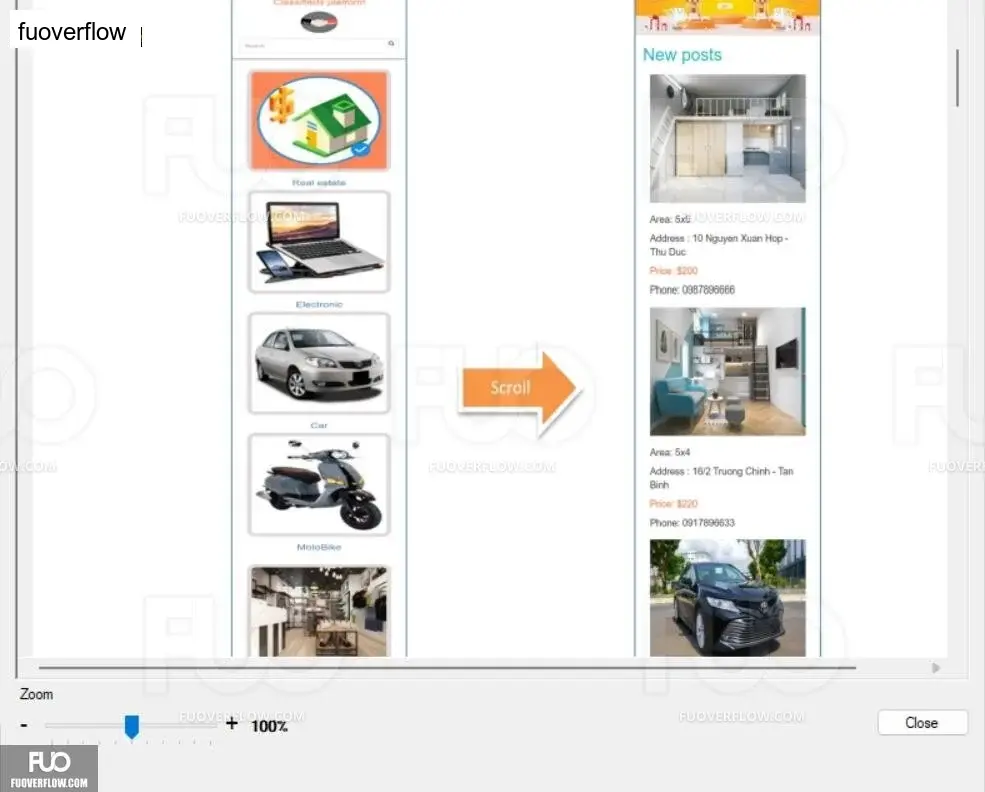The width and height of the screenshot is (985, 792).
Task: Click the zoom plus button
Action: pyautogui.click(x=232, y=724)
